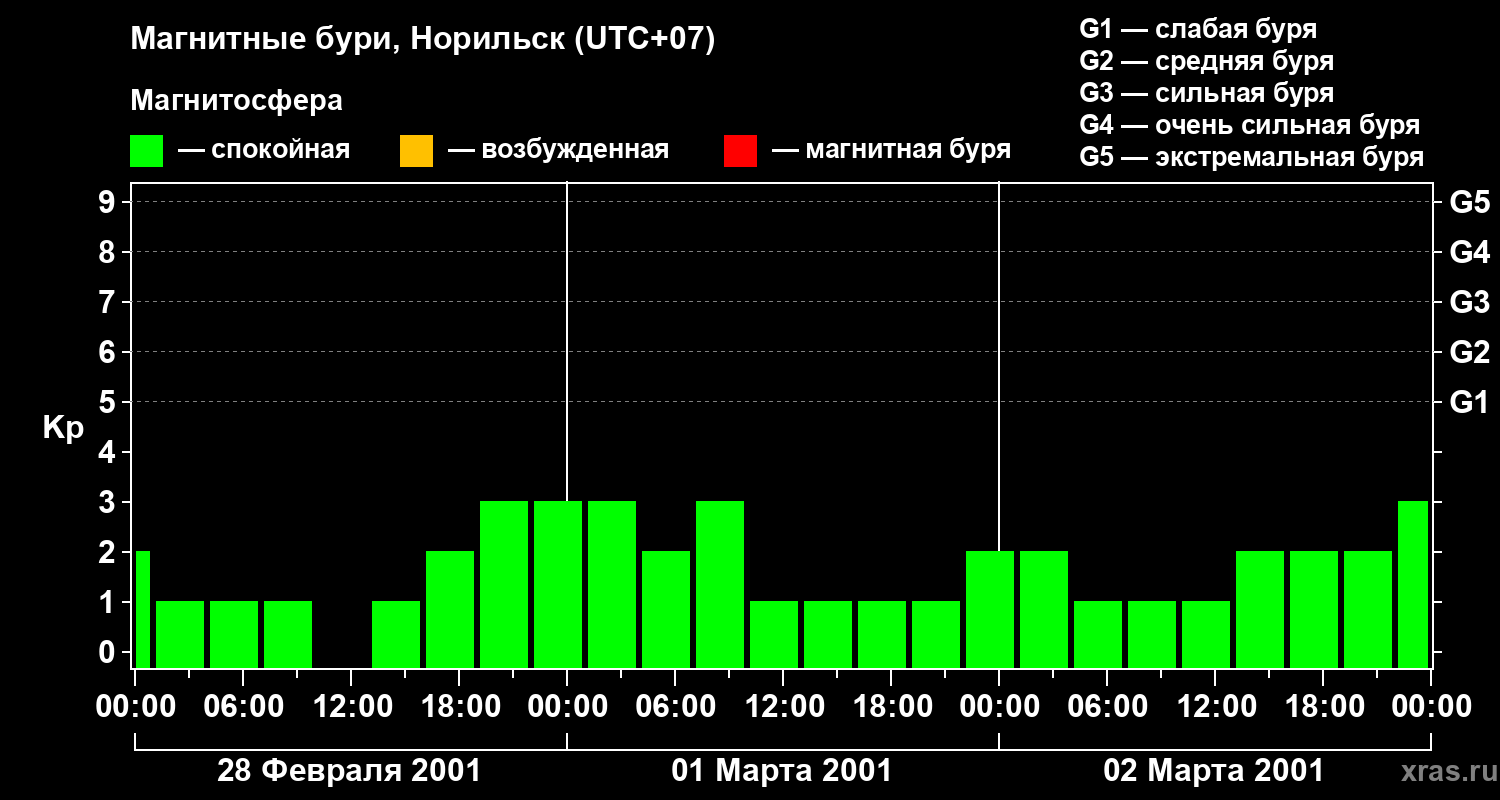
Task: Select the line "G2 — средняя буря"
Action: point(1206,61)
